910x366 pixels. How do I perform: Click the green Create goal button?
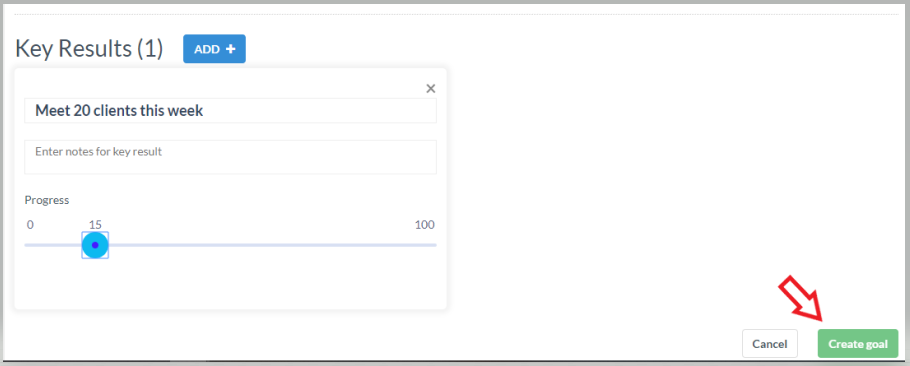858,343
